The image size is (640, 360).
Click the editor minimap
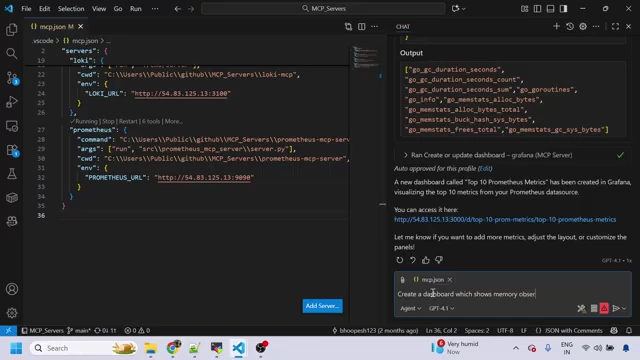(366, 57)
